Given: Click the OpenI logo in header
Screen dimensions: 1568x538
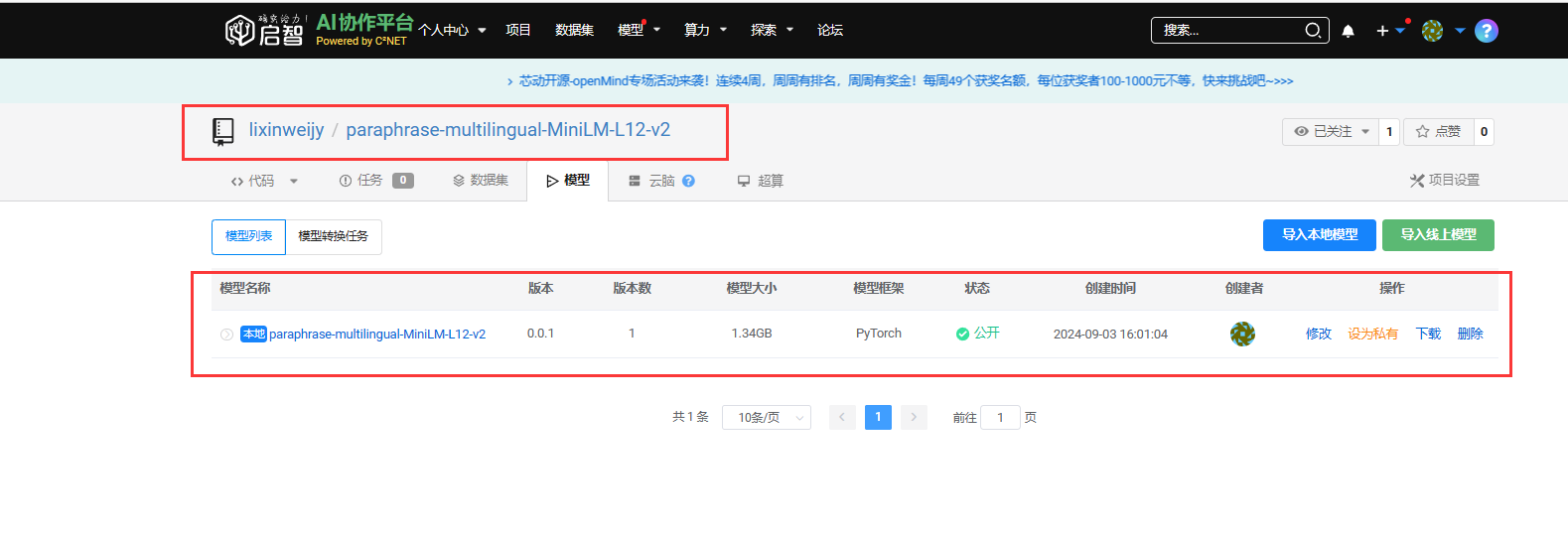Looking at the screenshot, I should pyautogui.click(x=264, y=31).
